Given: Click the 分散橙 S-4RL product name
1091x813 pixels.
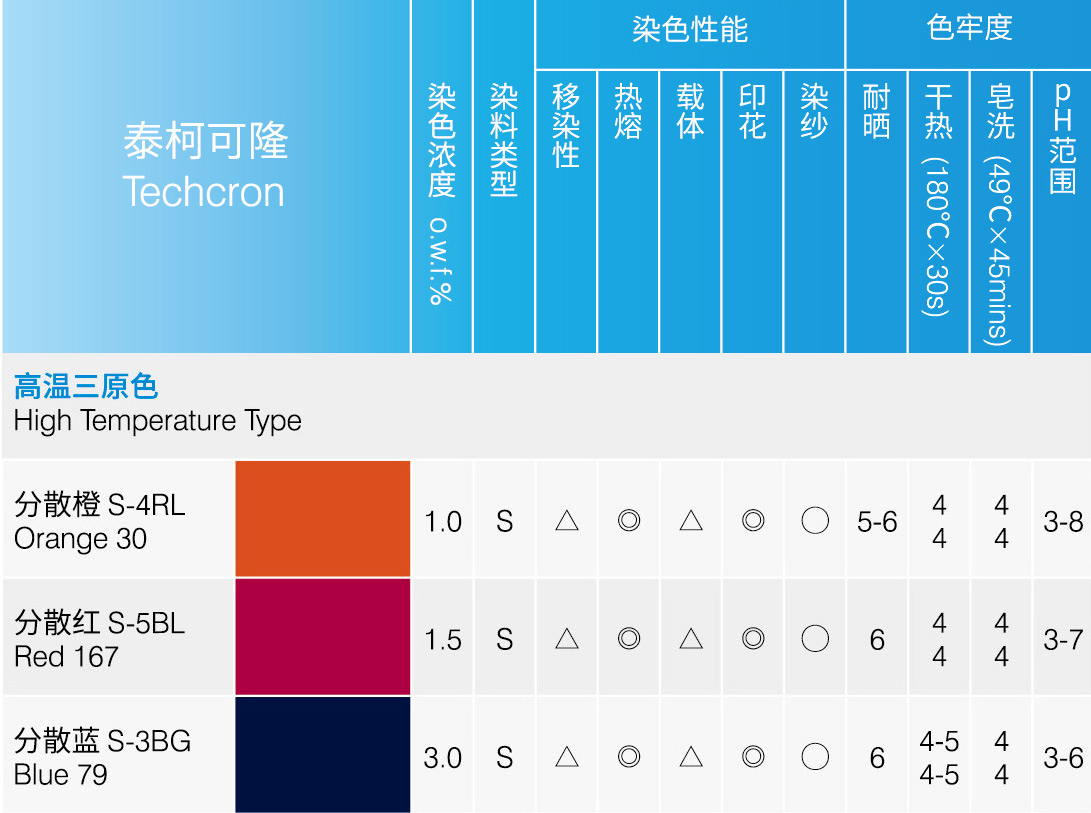Looking at the screenshot, I should tap(100, 505).
